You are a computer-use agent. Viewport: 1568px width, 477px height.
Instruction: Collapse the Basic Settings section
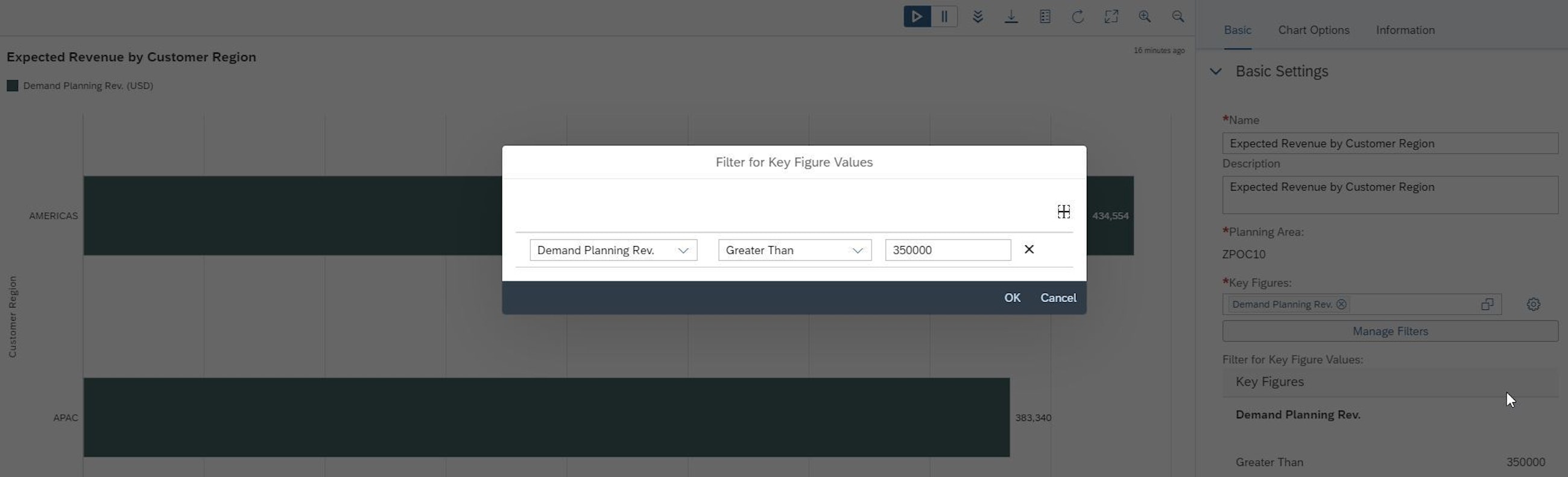pyautogui.click(x=1217, y=71)
